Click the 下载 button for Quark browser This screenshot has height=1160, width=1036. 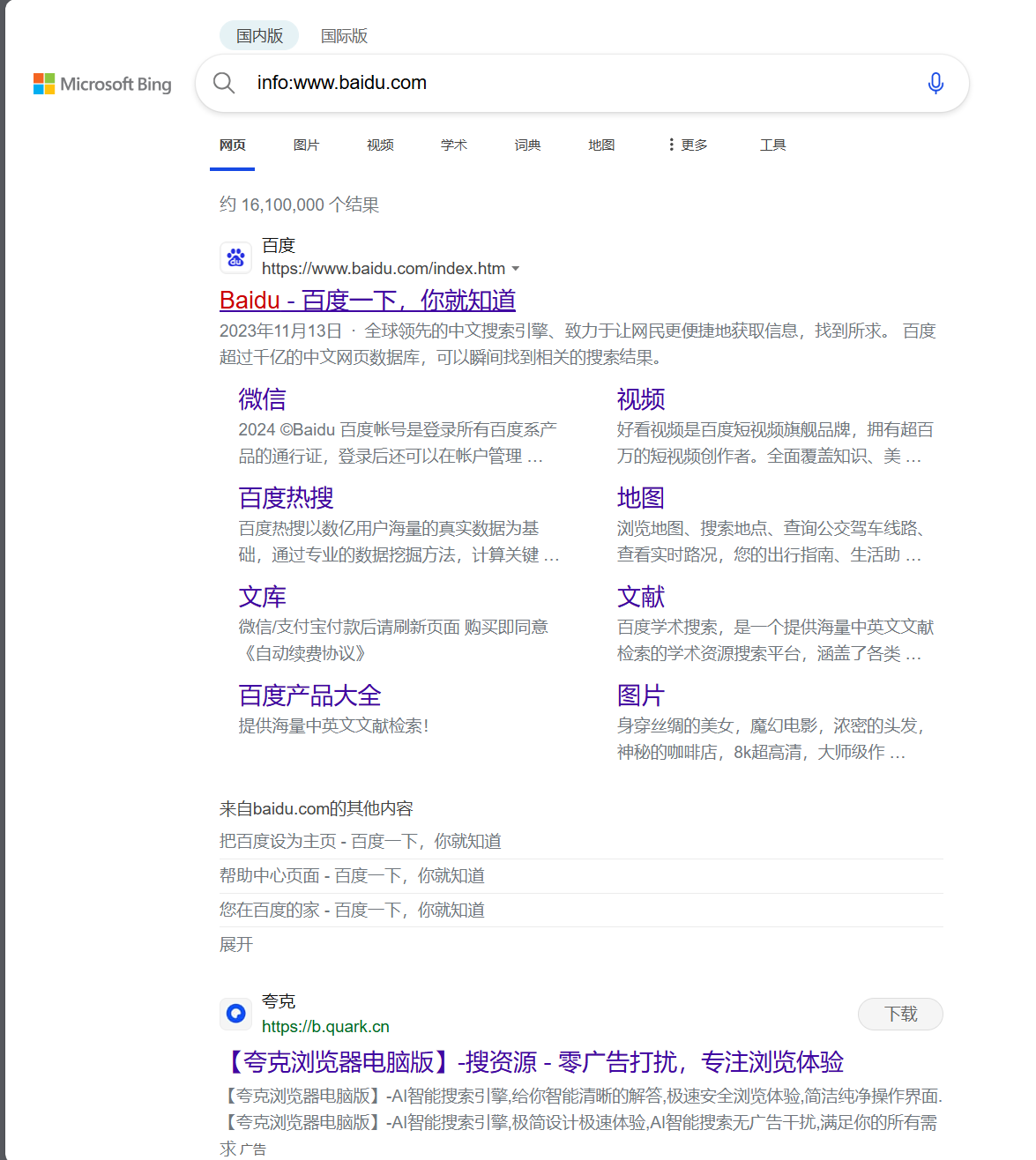pos(900,1014)
